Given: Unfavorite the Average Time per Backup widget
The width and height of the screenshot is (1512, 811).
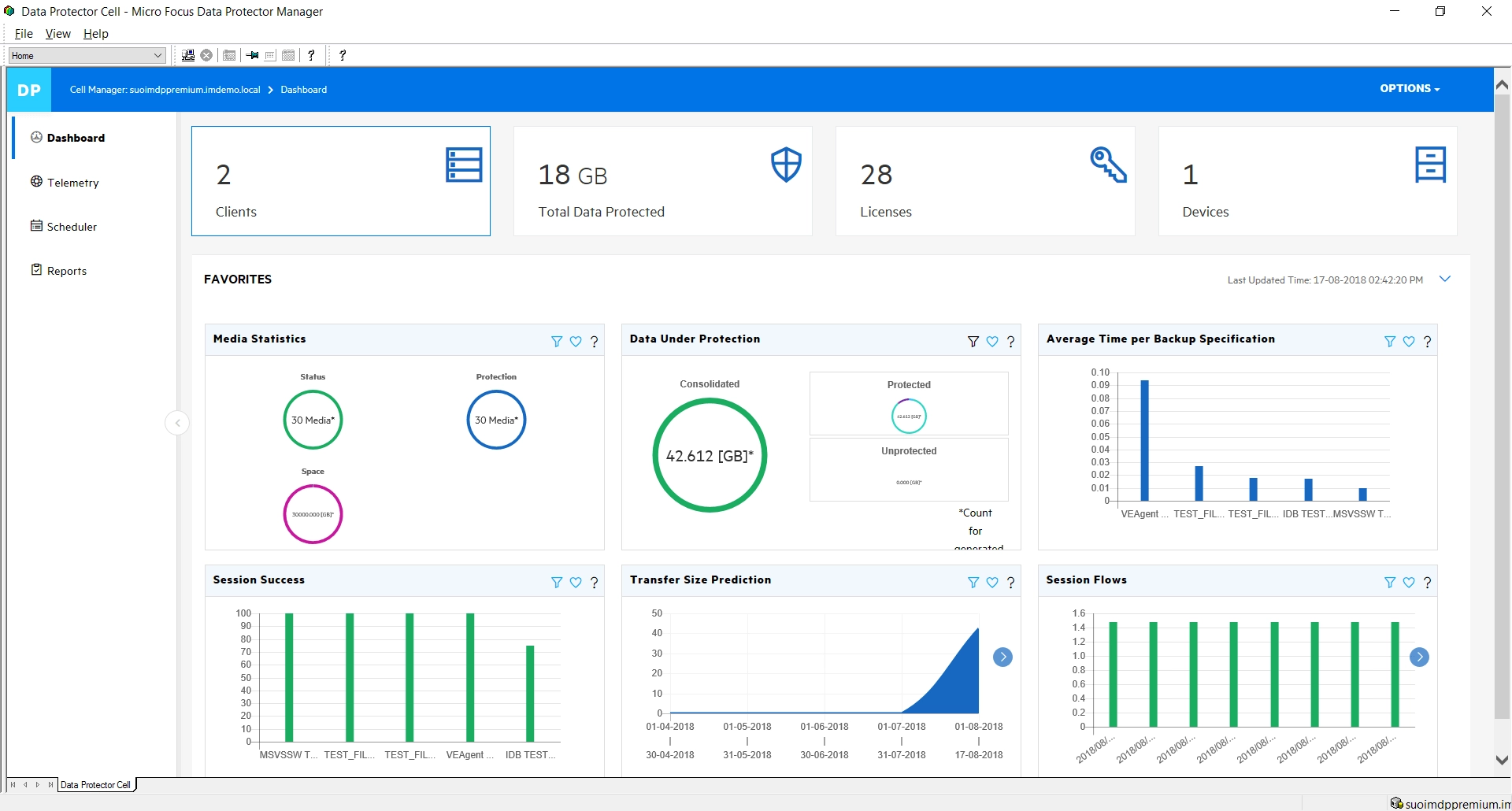Looking at the screenshot, I should [x=1409, y=342].
